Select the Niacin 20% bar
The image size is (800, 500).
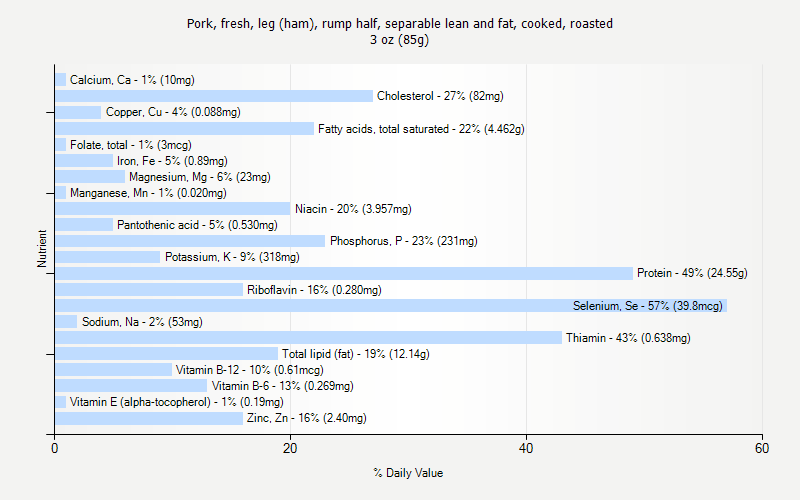[172, 209]
